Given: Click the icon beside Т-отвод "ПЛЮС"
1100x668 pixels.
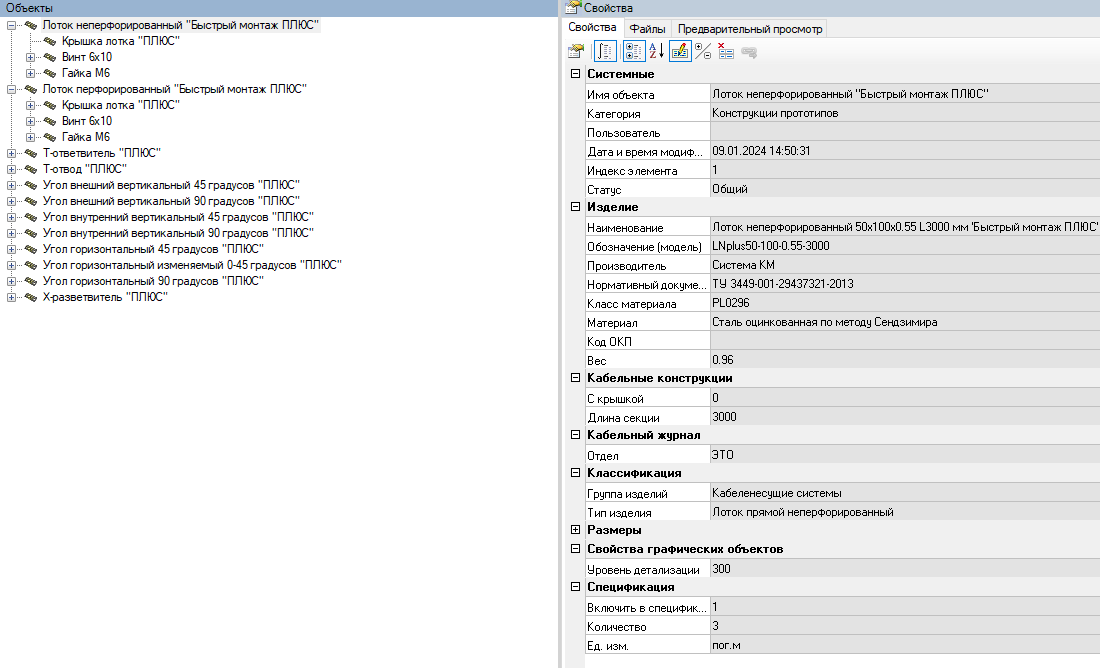Looking at the screenshot, I should (31, 168).
